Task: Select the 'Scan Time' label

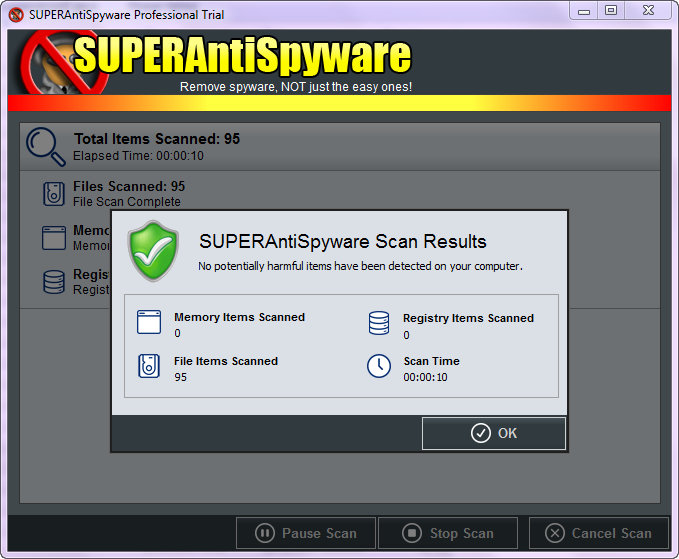Action: tap(432, 361)
